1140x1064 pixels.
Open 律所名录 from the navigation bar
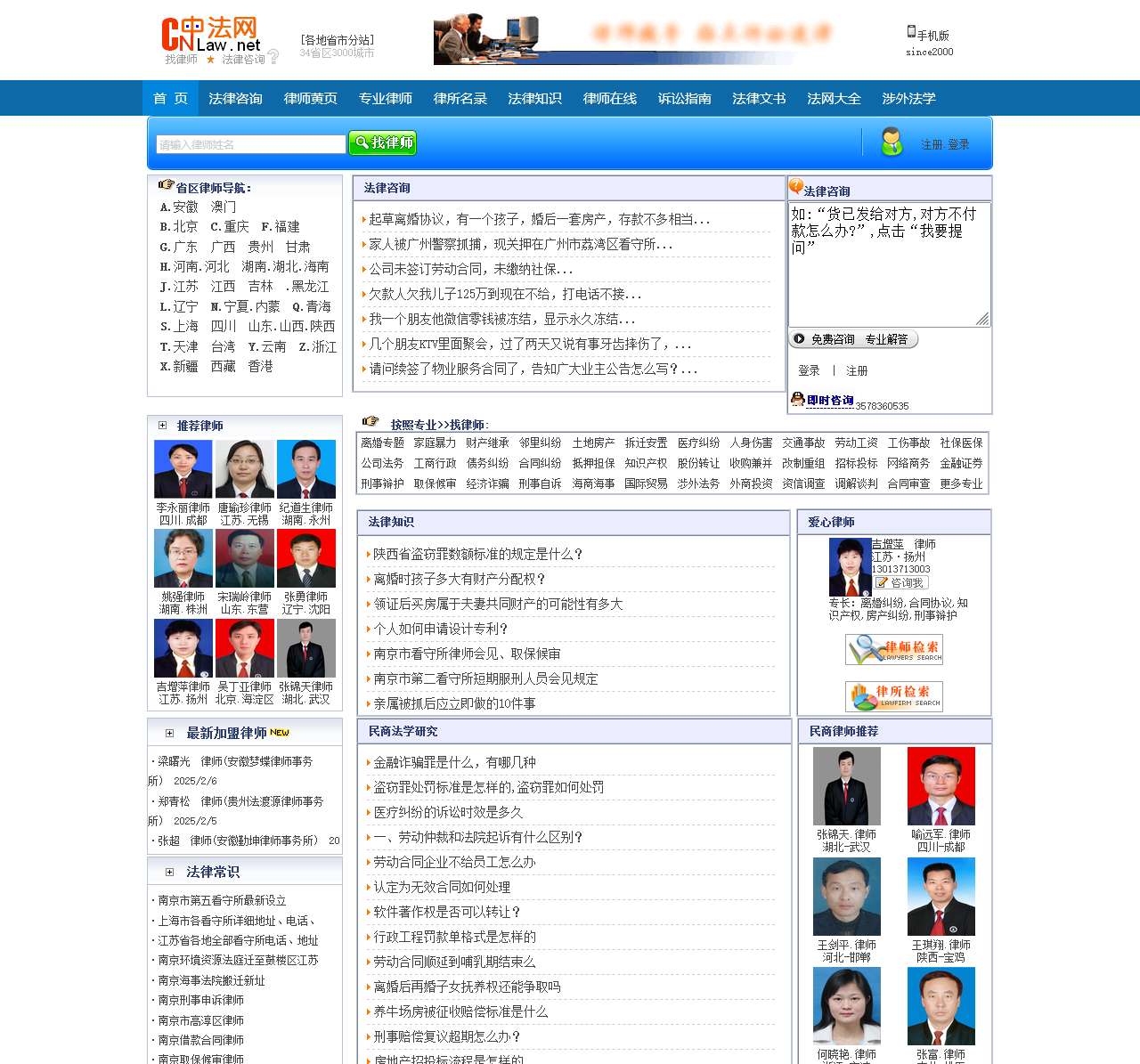tap(460, 98)
